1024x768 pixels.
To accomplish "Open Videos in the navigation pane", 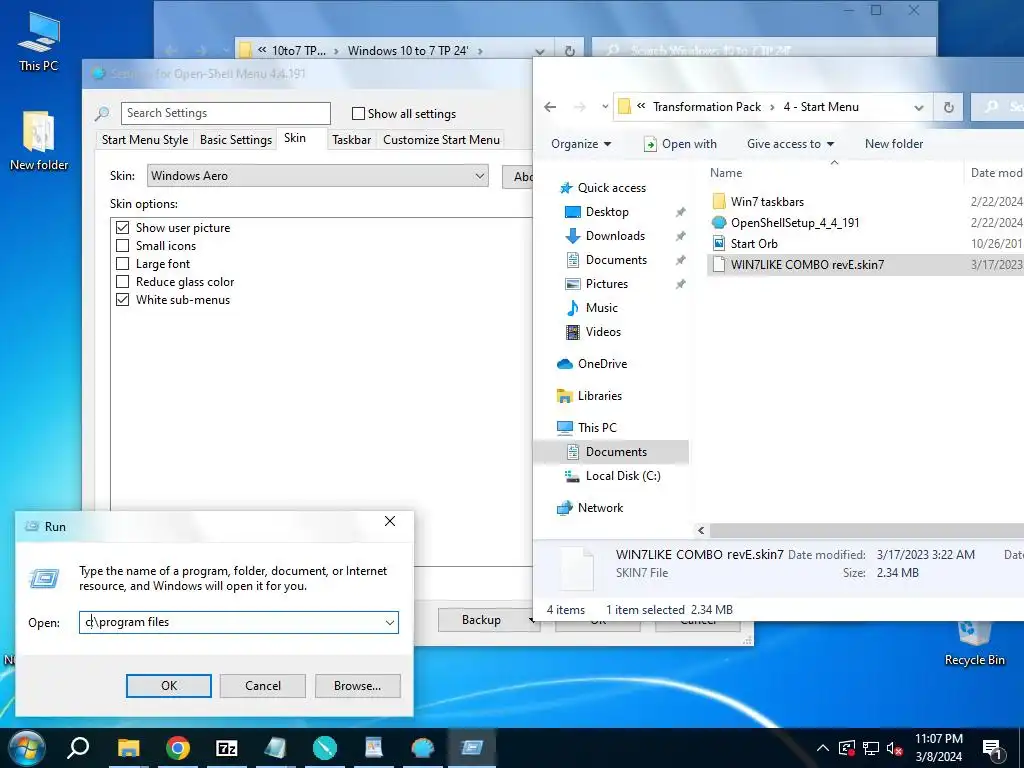I will pos(593,332).
